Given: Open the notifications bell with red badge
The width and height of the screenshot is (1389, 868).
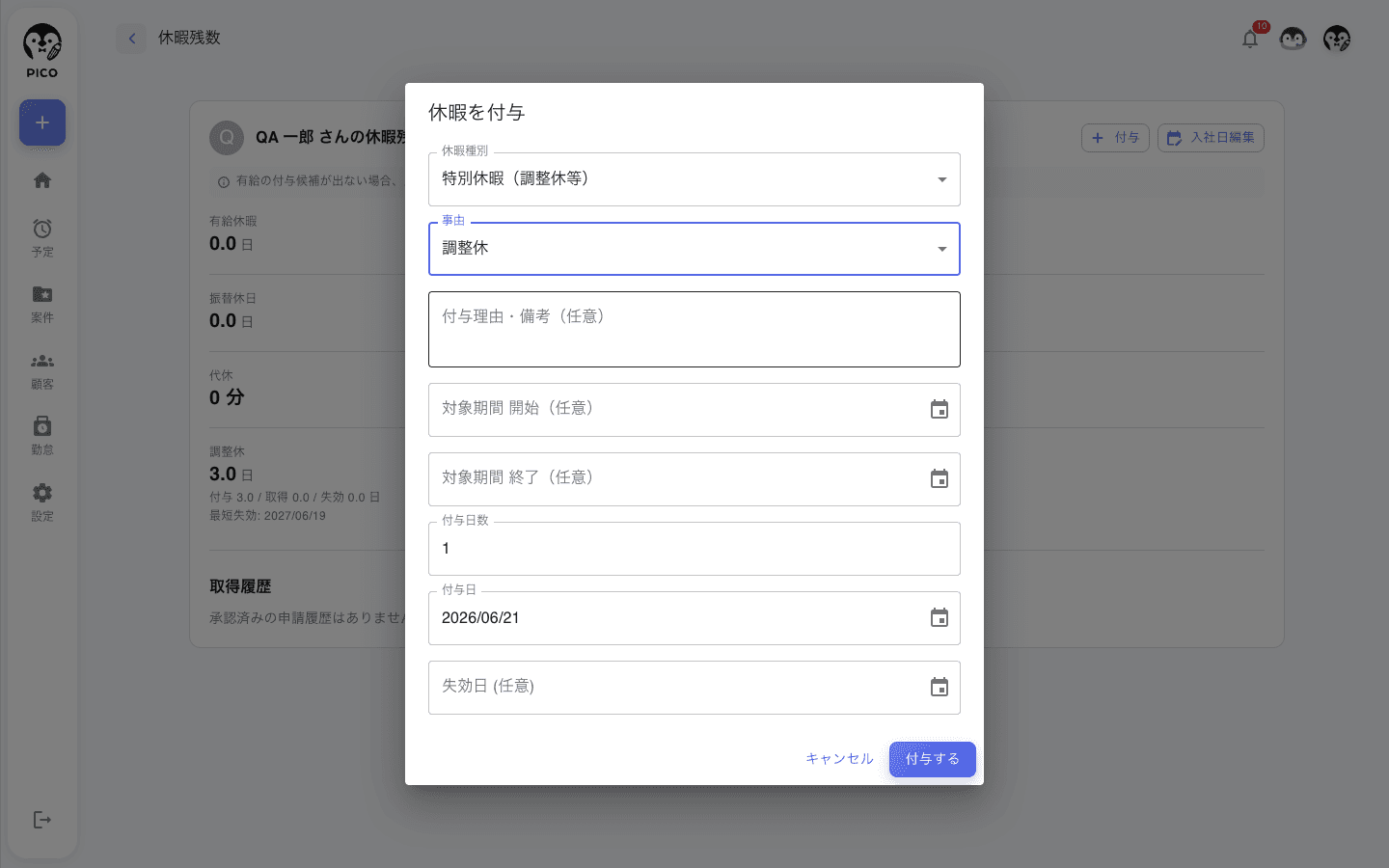Looking at the screenshot, I should coord(1251,39).
